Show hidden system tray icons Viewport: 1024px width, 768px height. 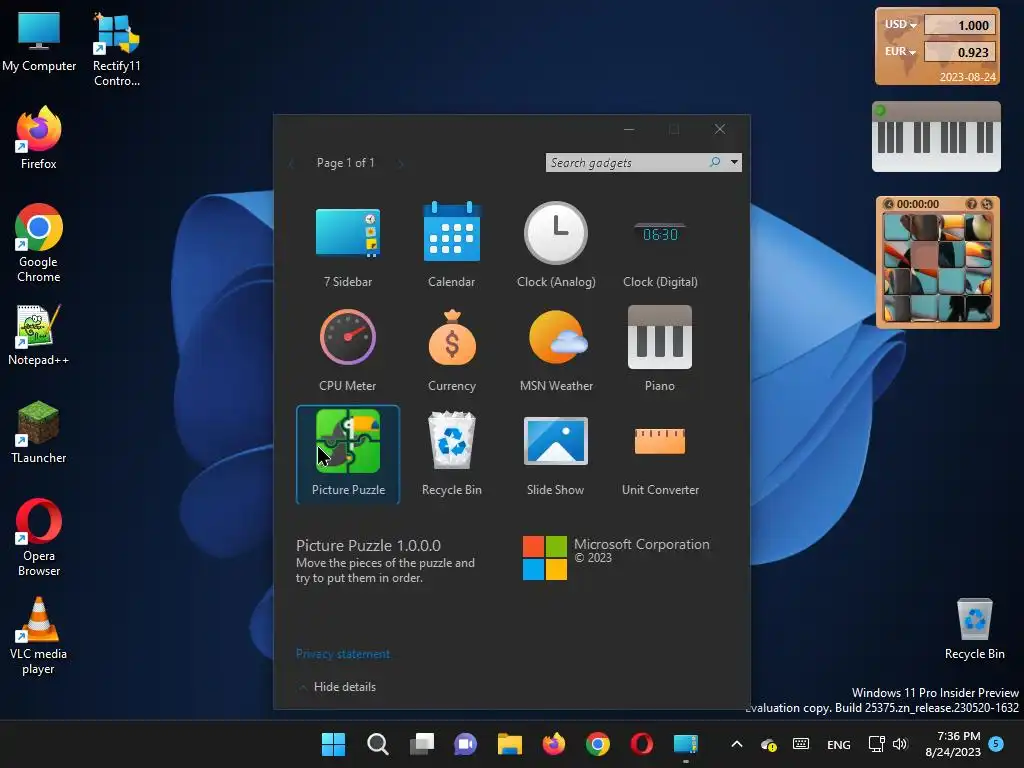tap(737, 744)
